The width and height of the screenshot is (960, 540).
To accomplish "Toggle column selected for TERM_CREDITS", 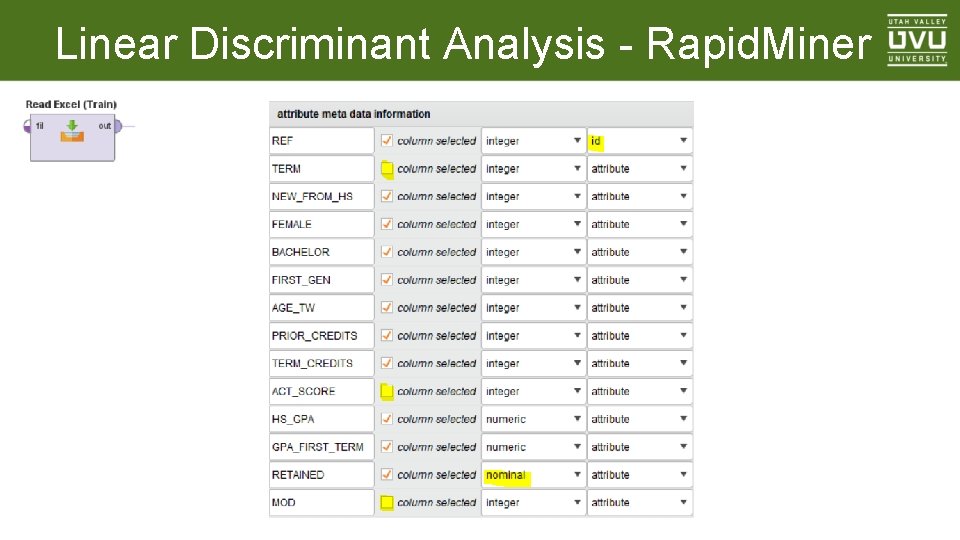I will pyautogui.click(x=386, y=363).
